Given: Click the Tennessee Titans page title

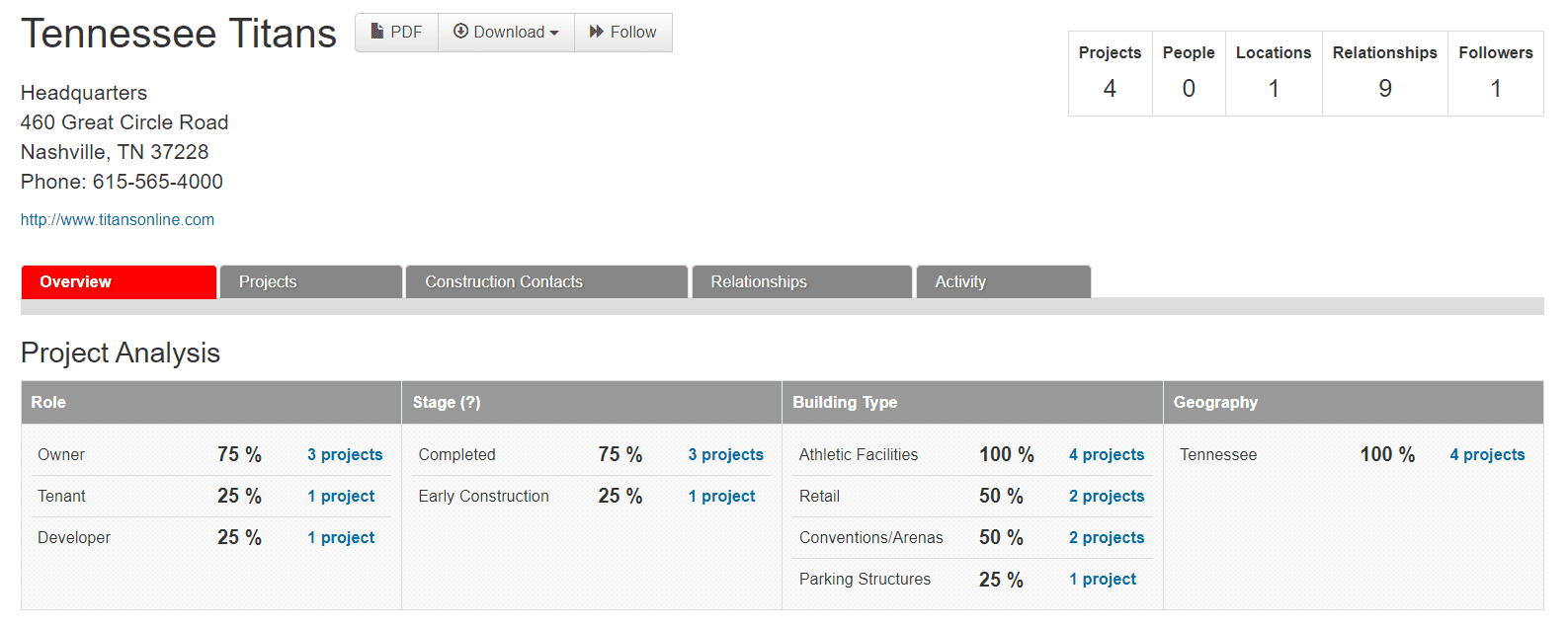Looking at the screenshot, I should (x=179, y=34).
